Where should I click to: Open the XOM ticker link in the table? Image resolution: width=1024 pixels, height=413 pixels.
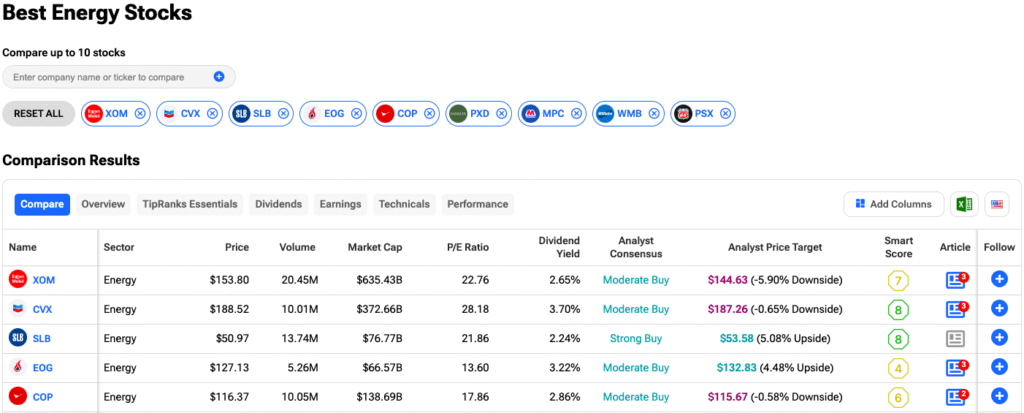[x=44, y=280]
